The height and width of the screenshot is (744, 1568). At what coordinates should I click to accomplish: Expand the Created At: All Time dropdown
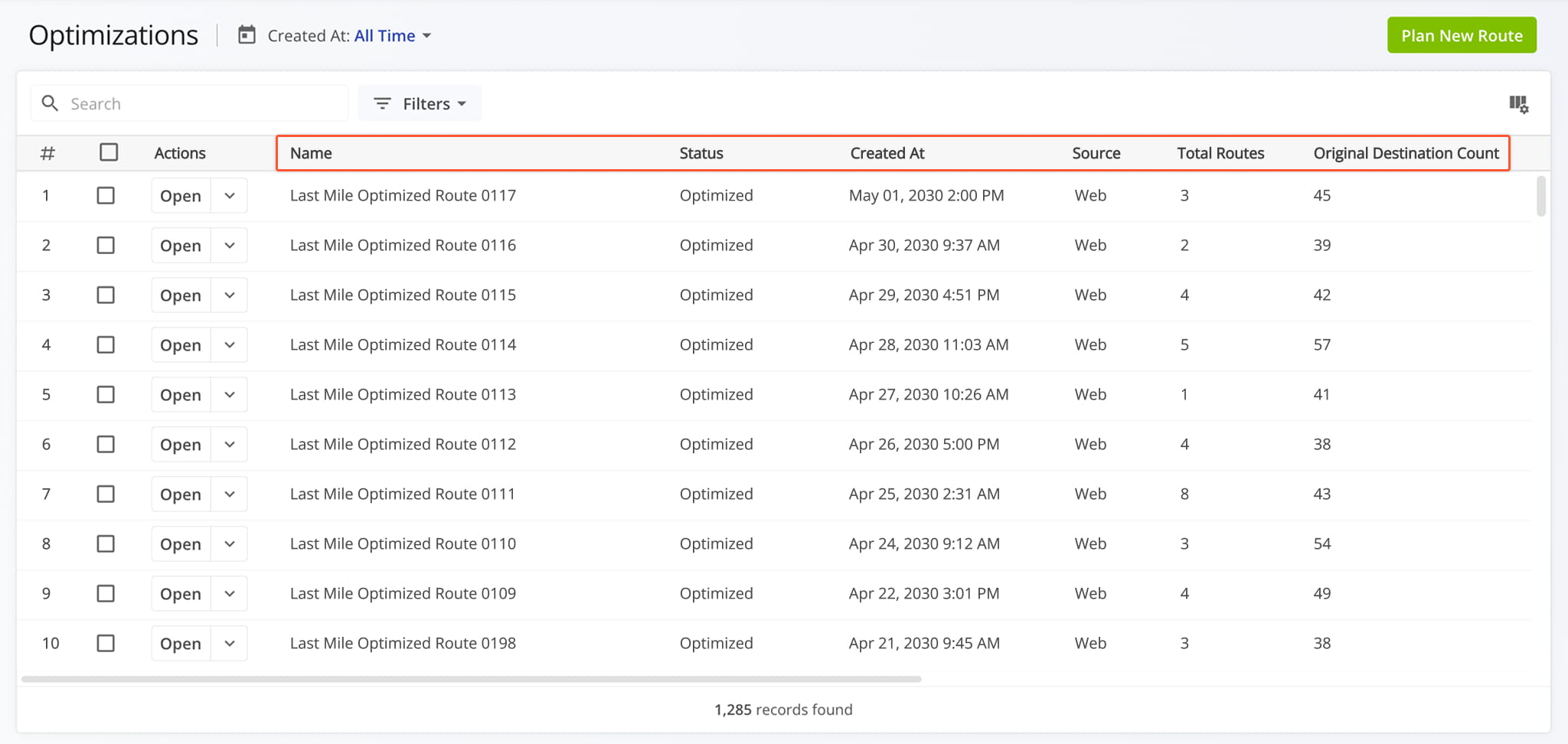[x=393, y=36]
